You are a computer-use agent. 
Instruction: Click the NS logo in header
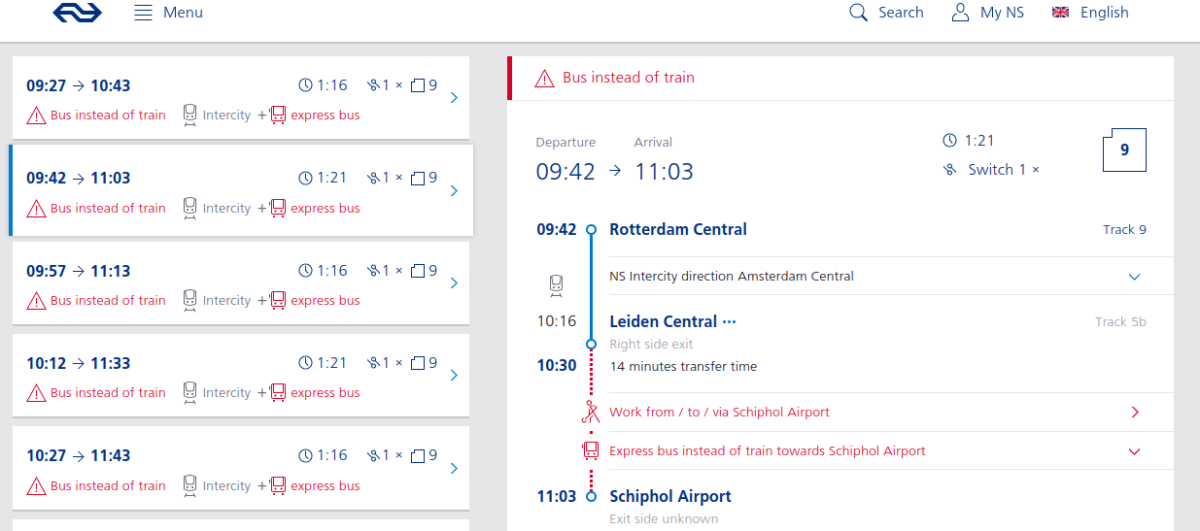point(78,13)
